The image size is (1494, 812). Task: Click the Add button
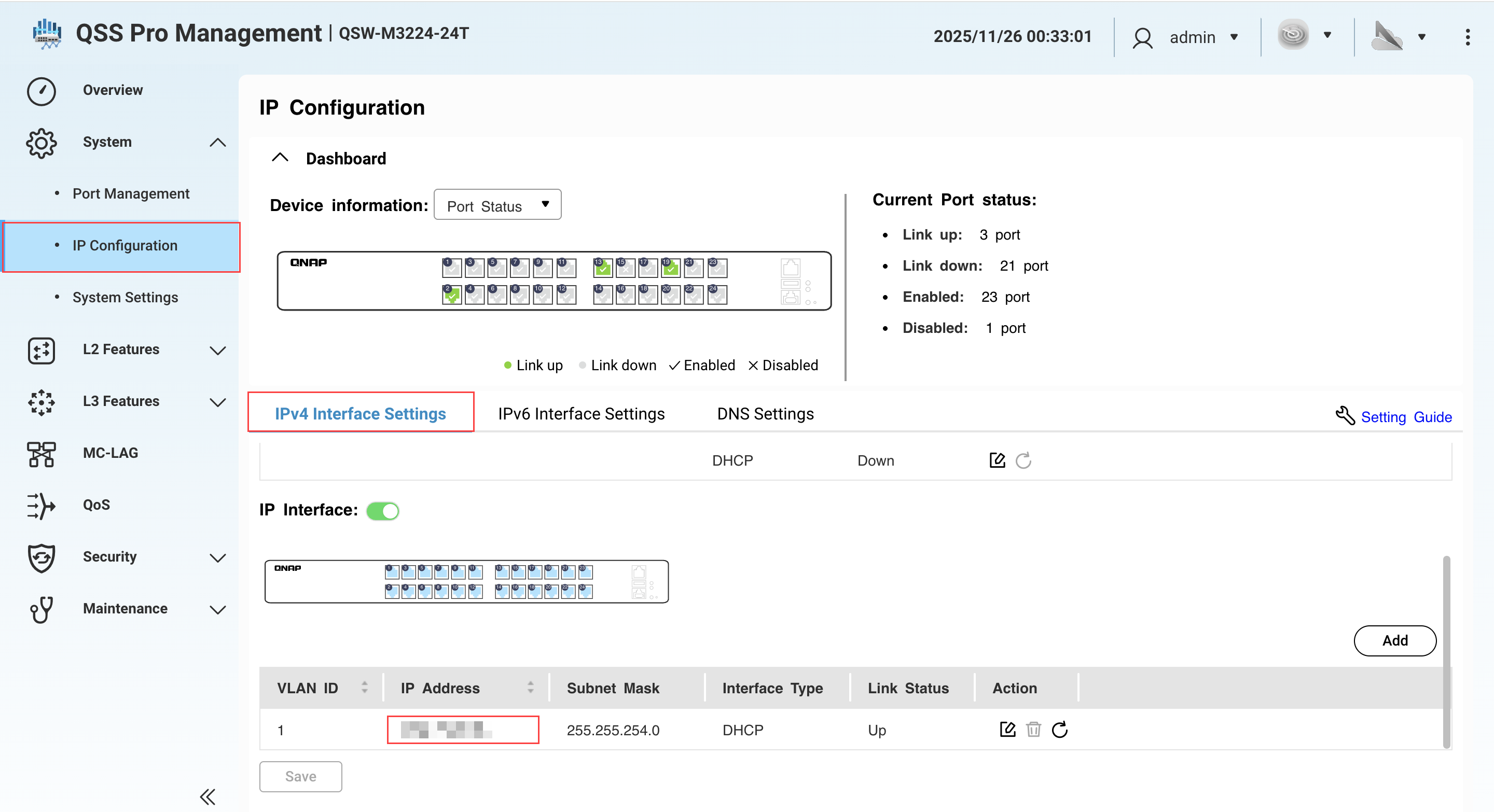(1394, 640)
